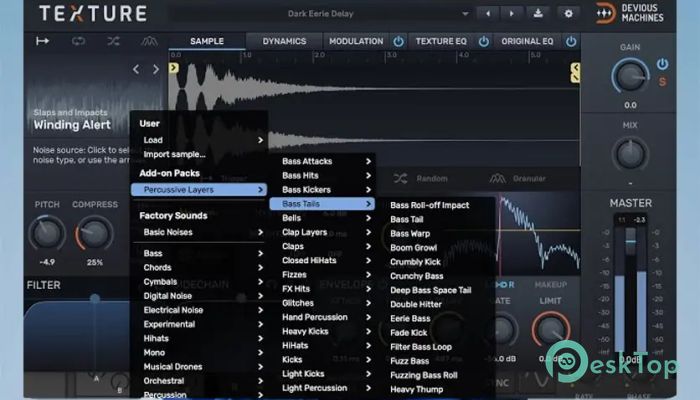Open Light Percussion submenu
The image size is (700, 400).
322,388
